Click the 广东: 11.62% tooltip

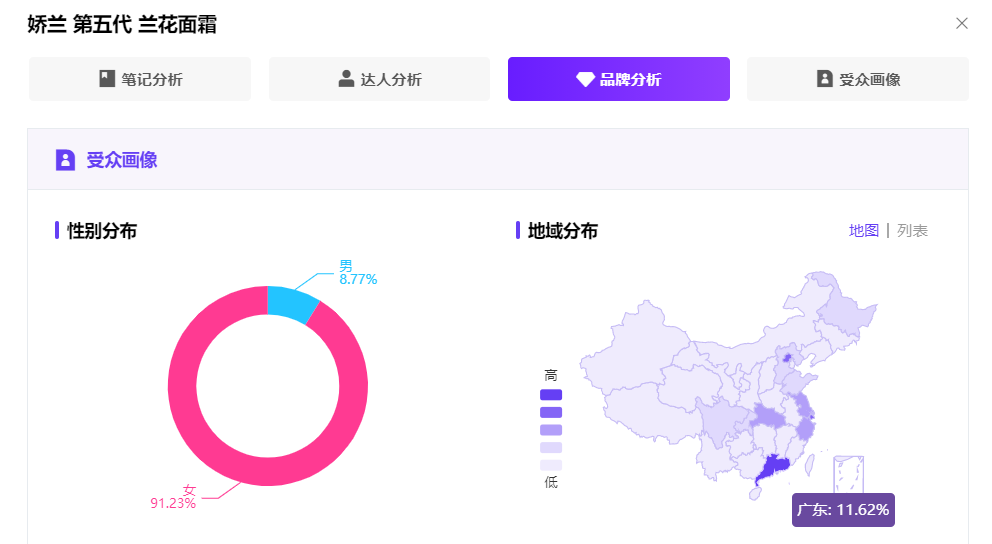click(x=843, y=510)
